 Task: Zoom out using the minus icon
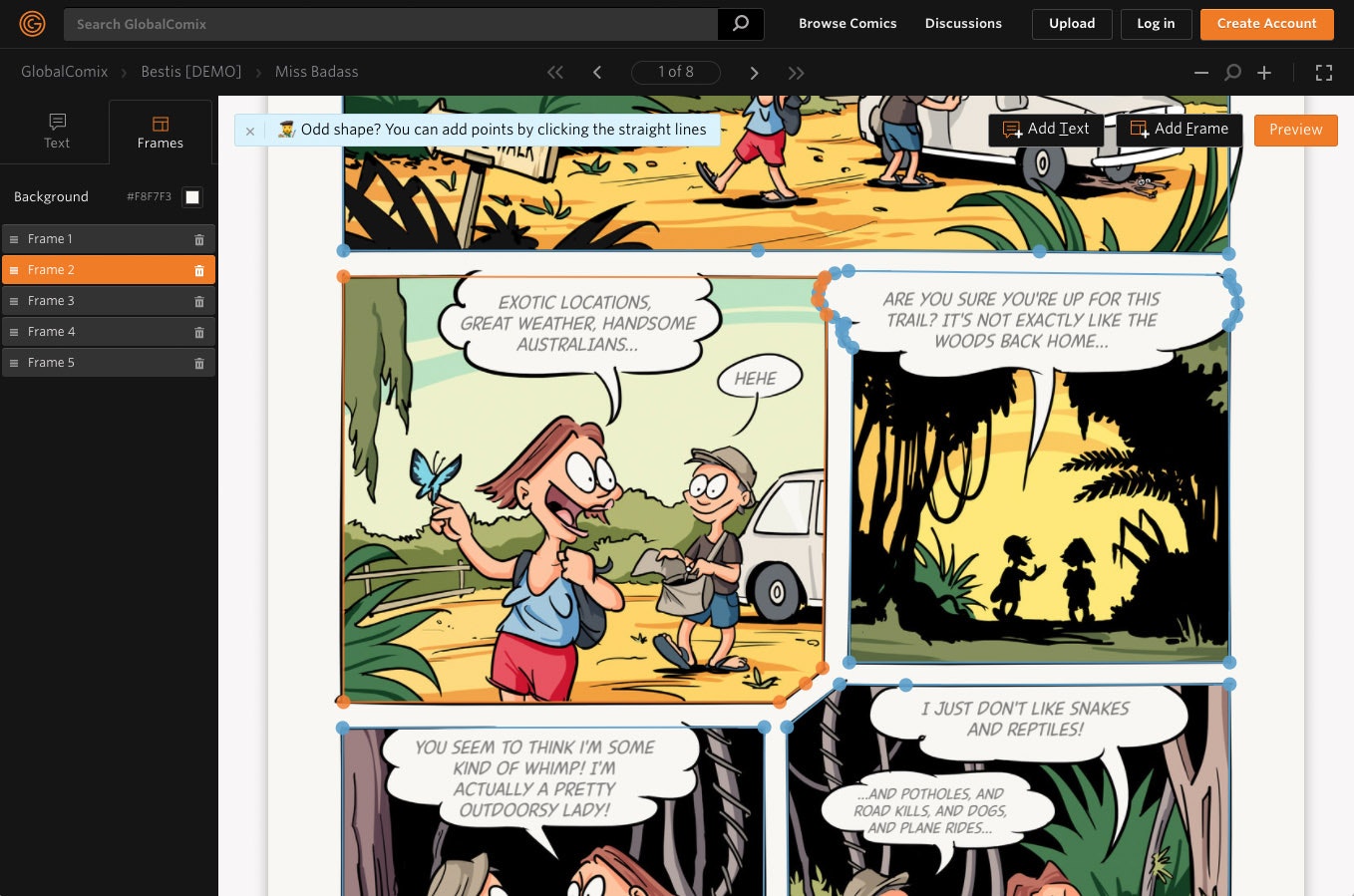pyautogui.click(x=1200, y=72)
